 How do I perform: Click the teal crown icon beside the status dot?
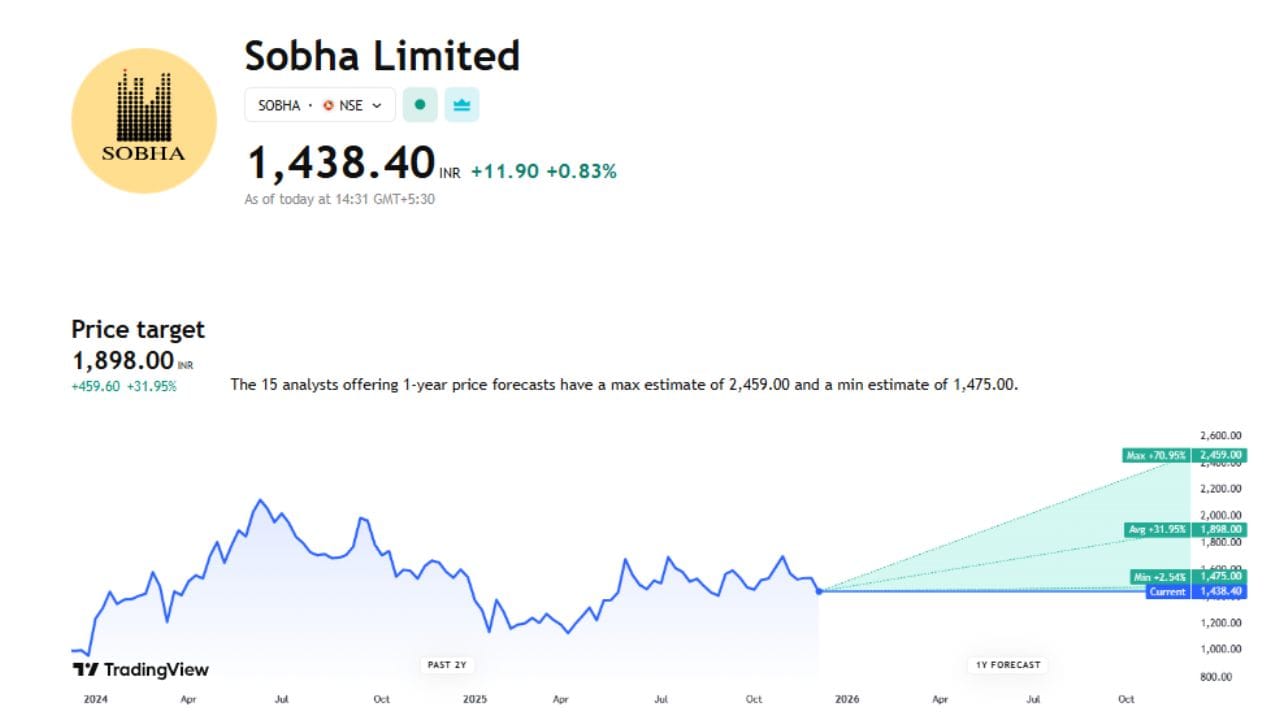[461, 104]
